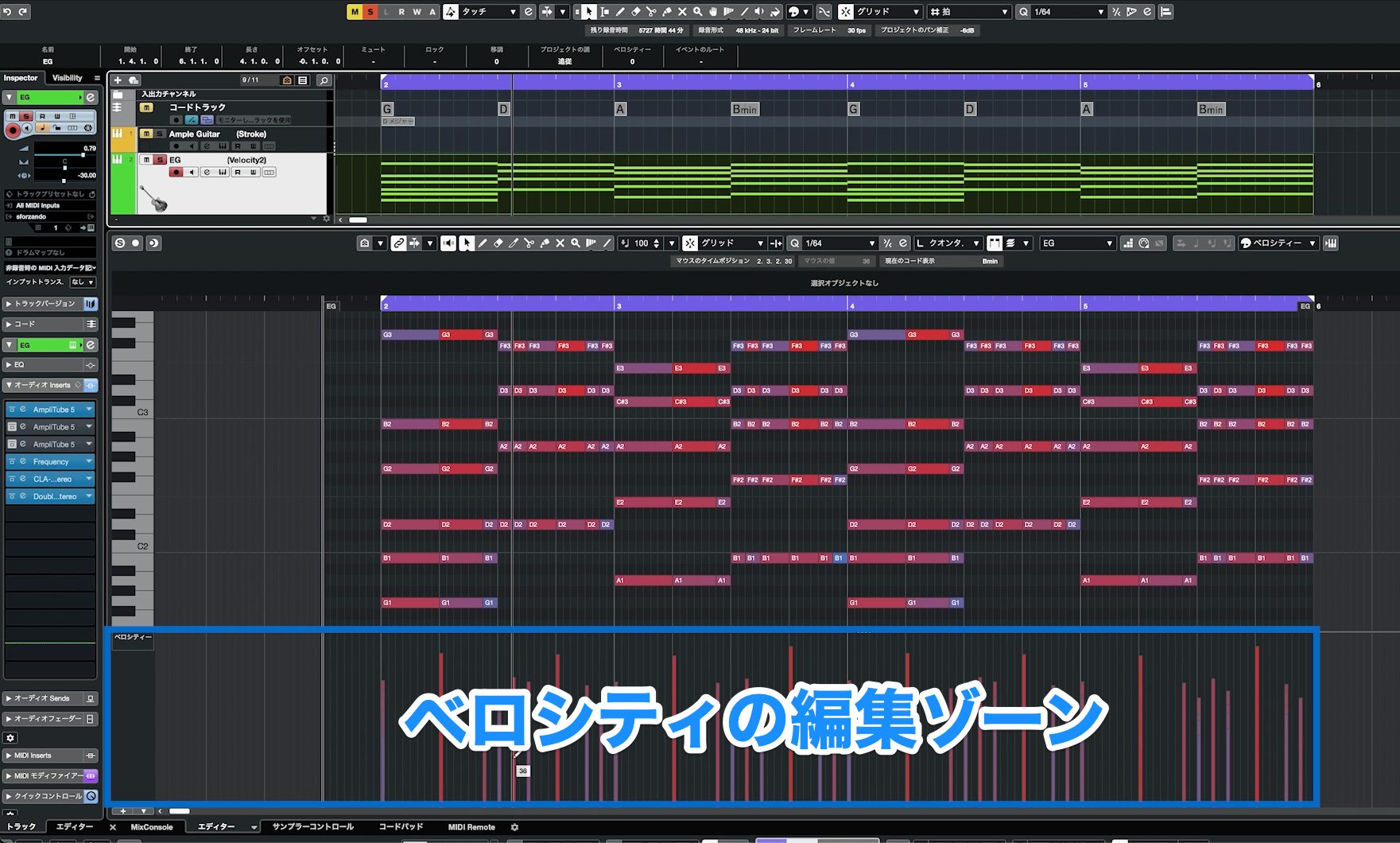1400x843 pixels.
Task: Click the sforzando output routing field
Action: point(49,216)
